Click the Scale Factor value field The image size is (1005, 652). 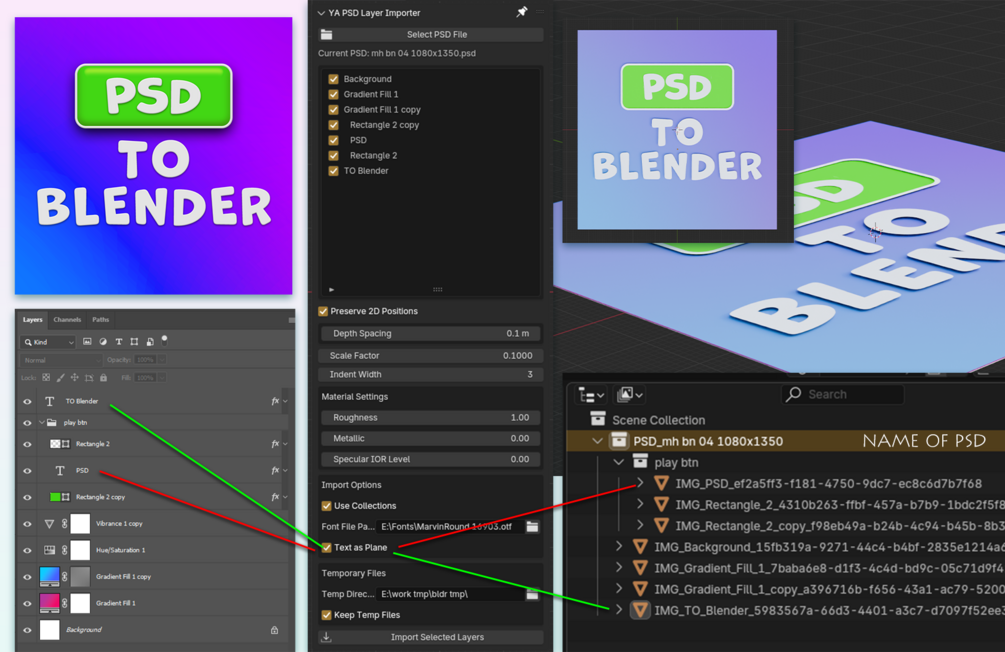point(431,355)
